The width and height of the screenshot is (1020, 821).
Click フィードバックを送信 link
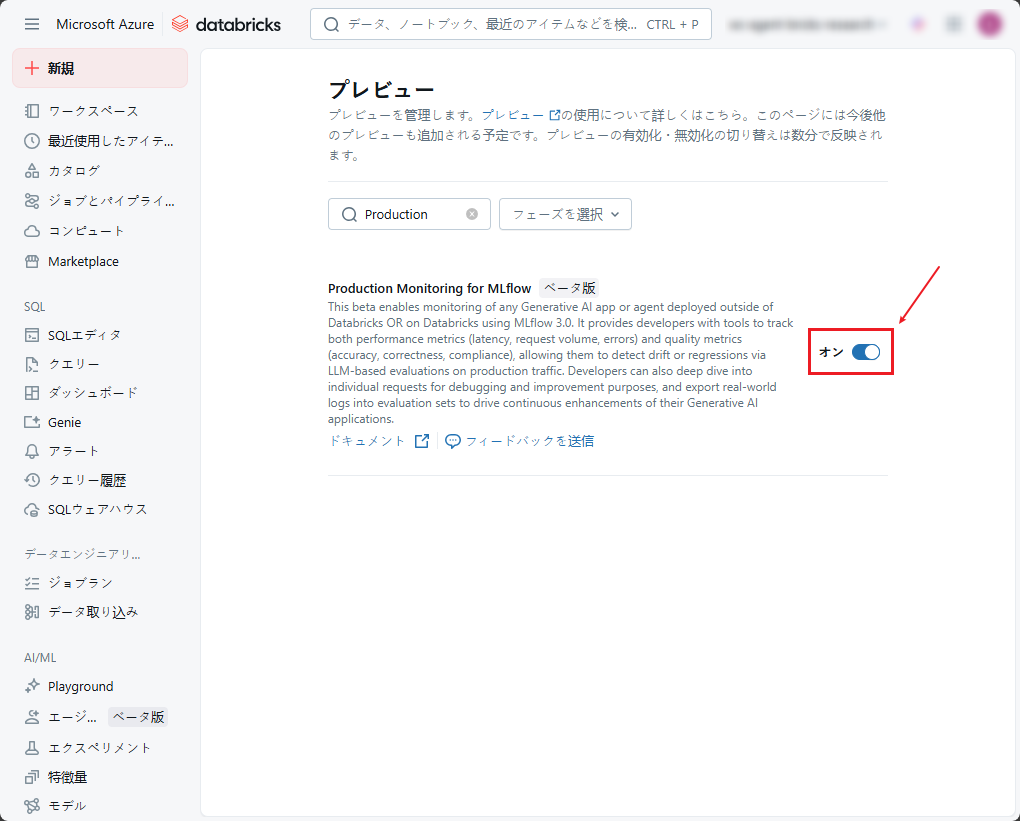(530, 441)
